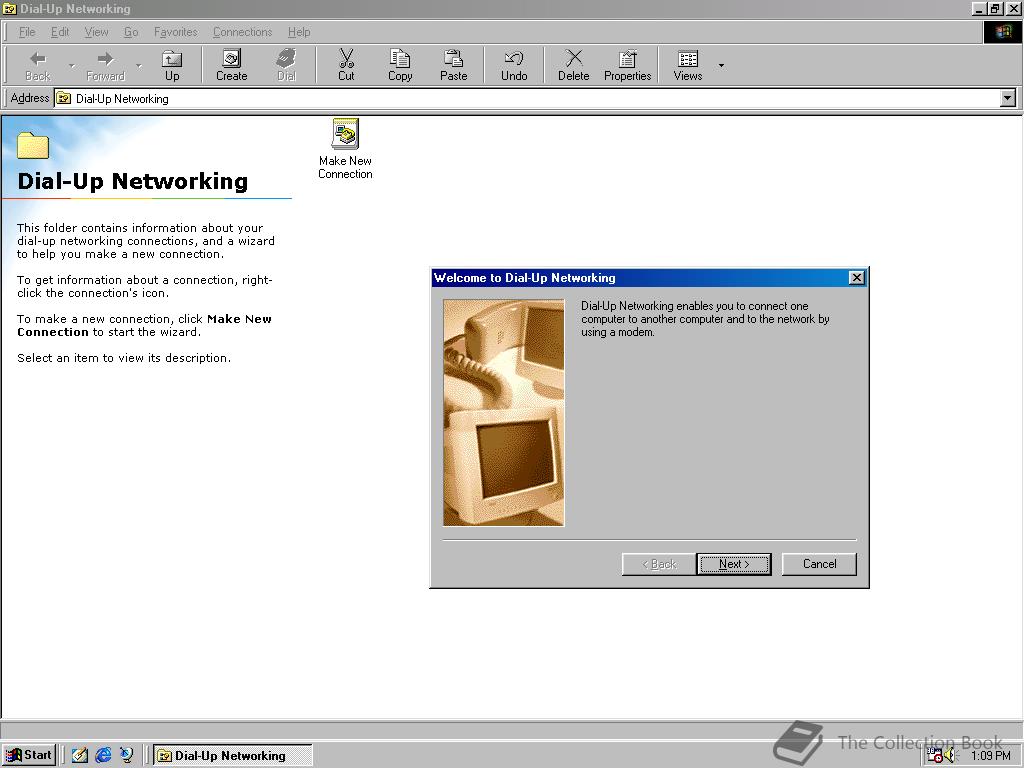Open the Views dropdown arrow
This screenshot has height=768, width=1024.
point(721,65)
